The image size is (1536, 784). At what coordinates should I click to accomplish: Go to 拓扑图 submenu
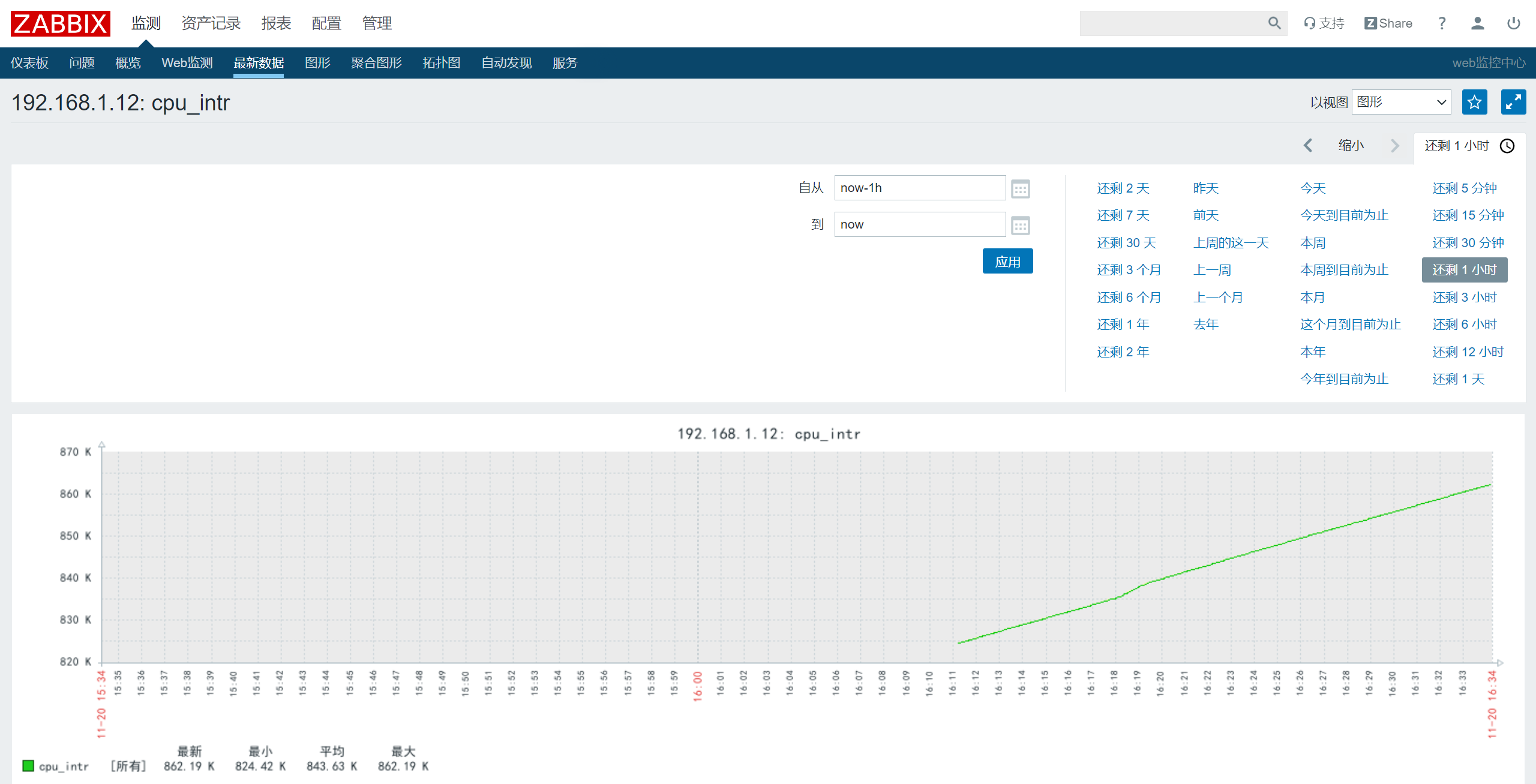(x=442, y=63)
